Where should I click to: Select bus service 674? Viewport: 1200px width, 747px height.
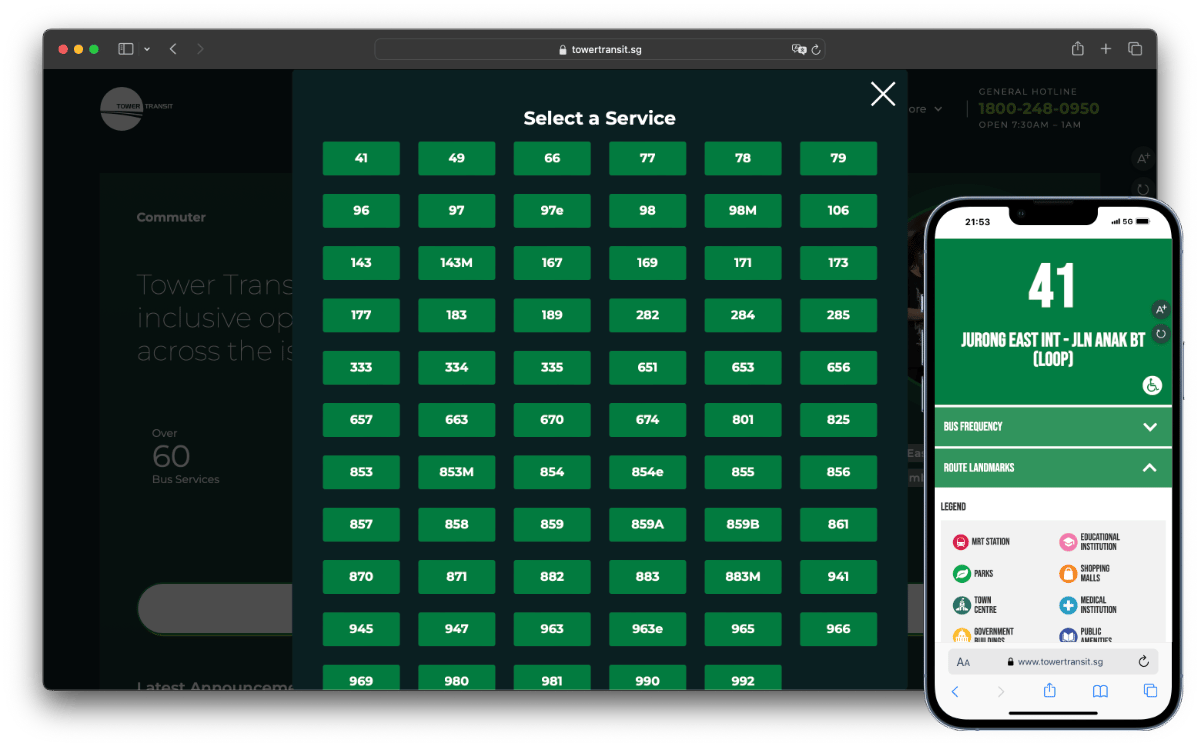(648, 420)
